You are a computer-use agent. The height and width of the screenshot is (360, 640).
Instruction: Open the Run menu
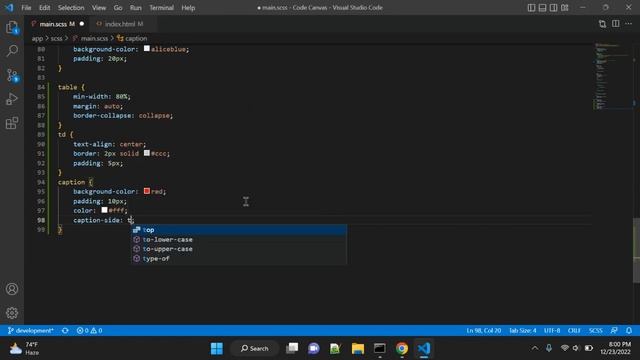136,8
